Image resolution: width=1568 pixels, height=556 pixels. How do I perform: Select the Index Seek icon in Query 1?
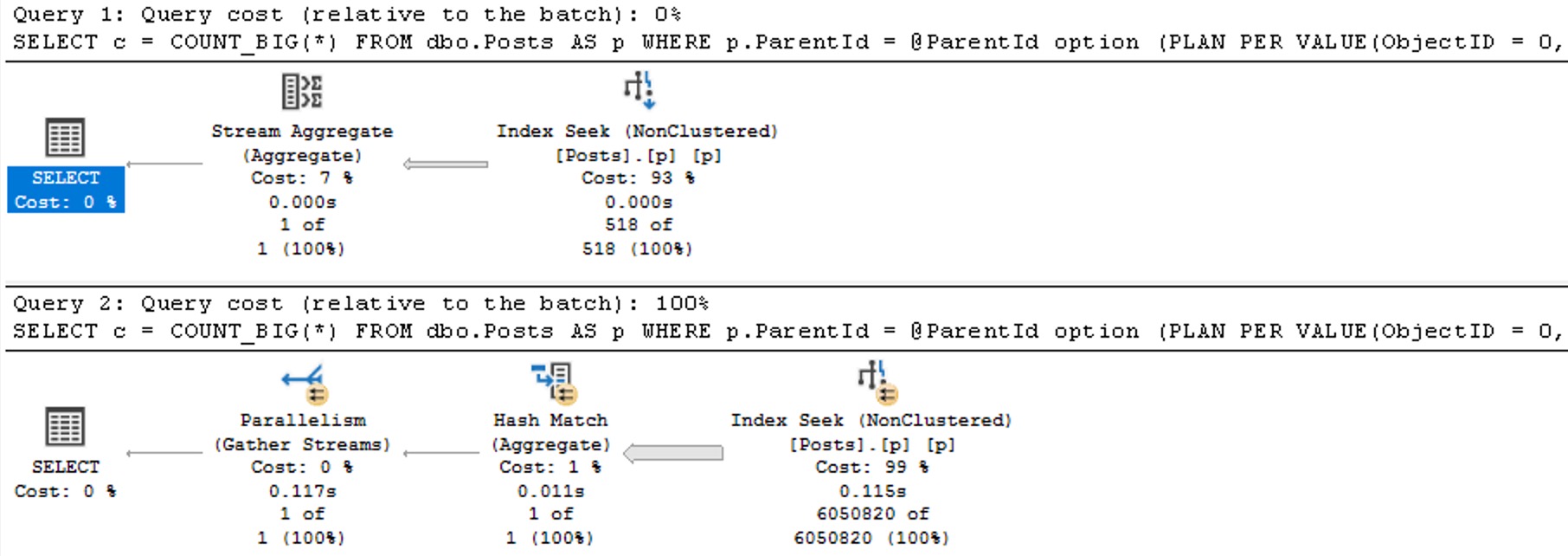pos(639,90)
